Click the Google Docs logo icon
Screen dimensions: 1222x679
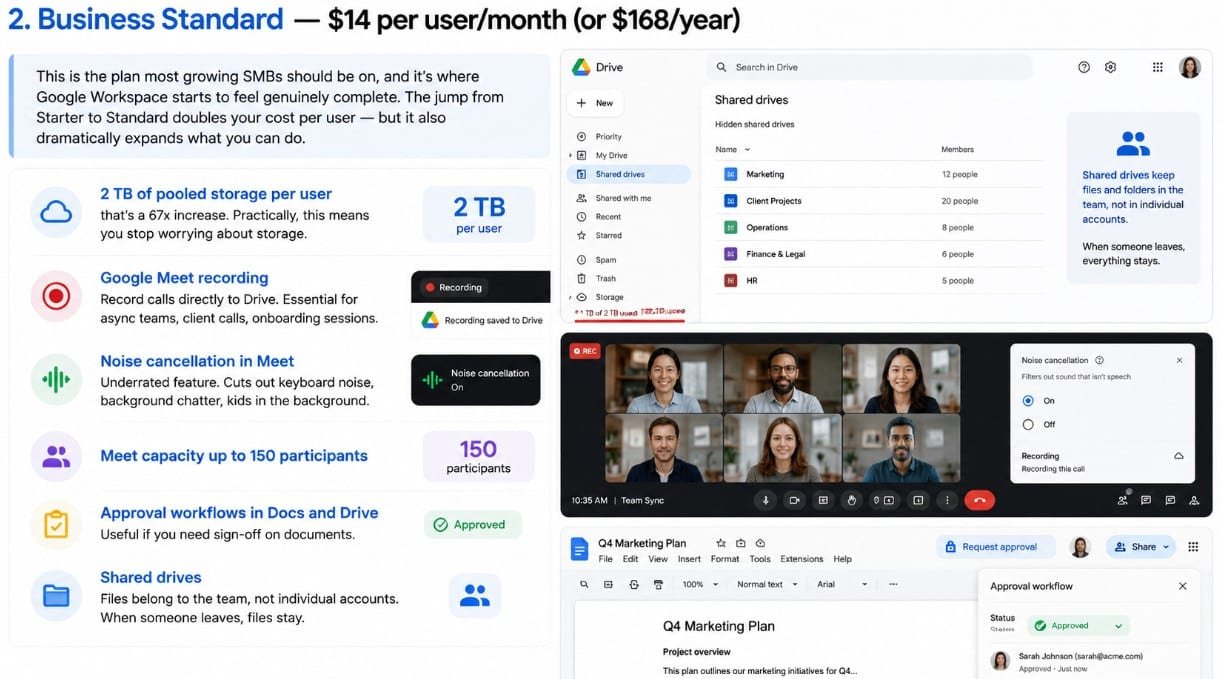pos(579,549)
